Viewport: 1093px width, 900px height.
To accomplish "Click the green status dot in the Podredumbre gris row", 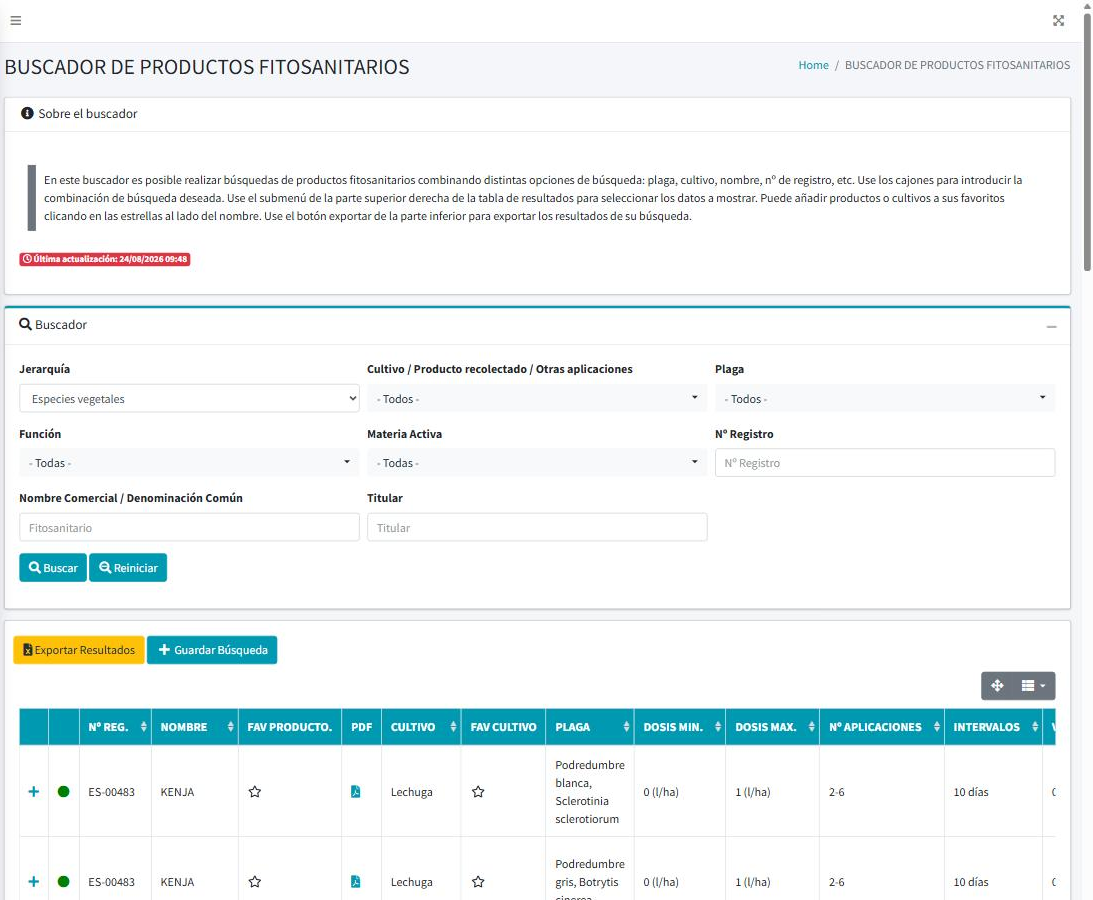I will [63, 882].
